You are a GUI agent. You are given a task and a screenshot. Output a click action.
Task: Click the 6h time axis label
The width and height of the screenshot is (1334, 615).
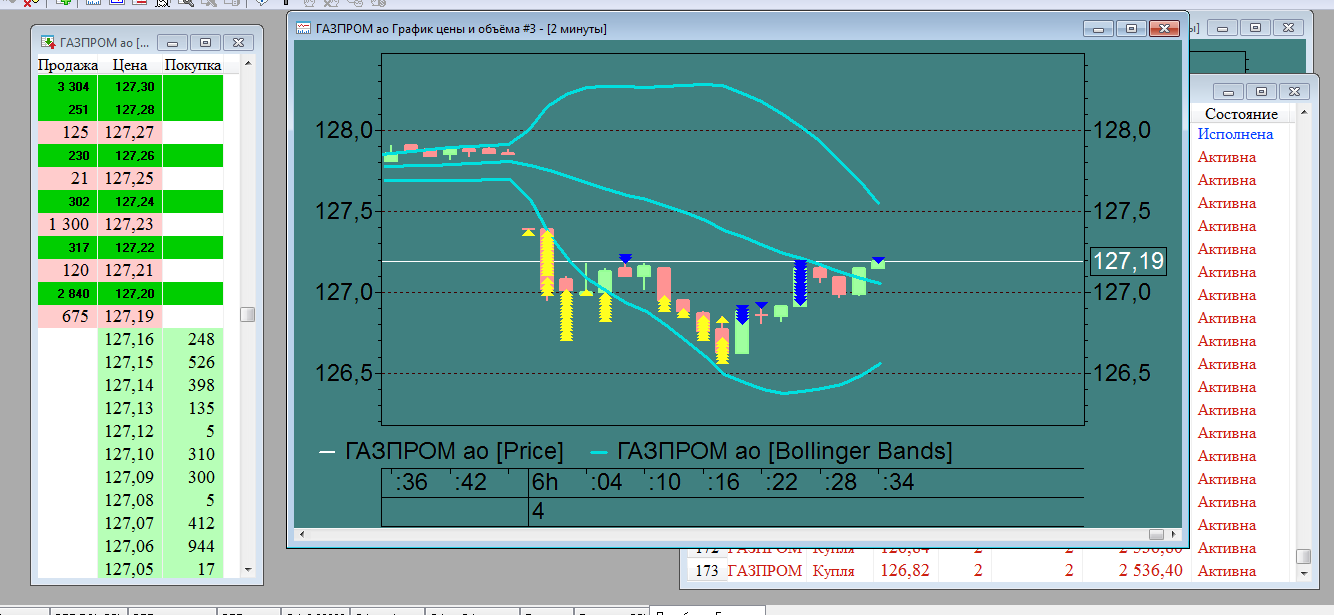tap(545, 482)
